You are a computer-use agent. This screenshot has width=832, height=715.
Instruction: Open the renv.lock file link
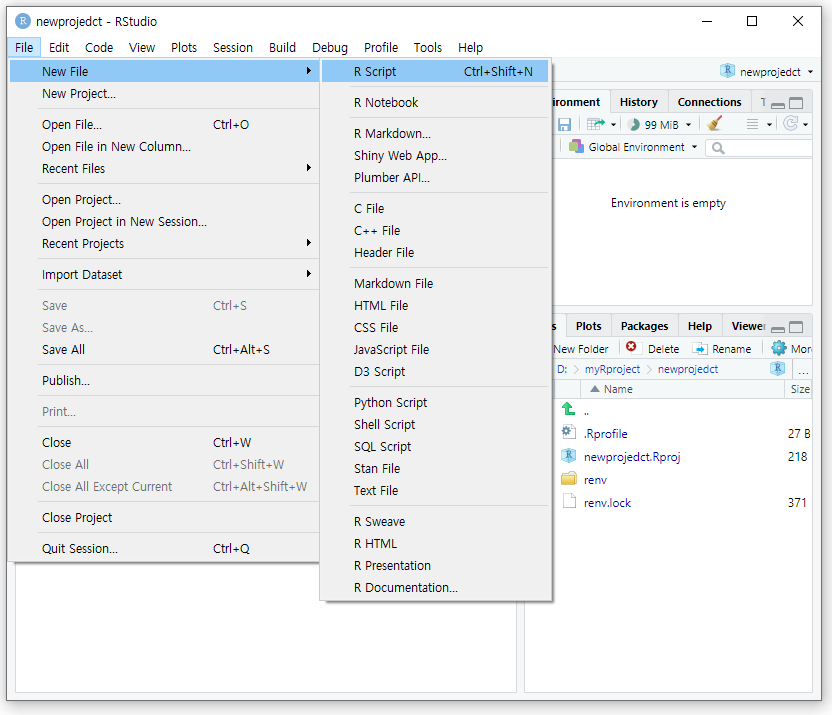[607, 503]
